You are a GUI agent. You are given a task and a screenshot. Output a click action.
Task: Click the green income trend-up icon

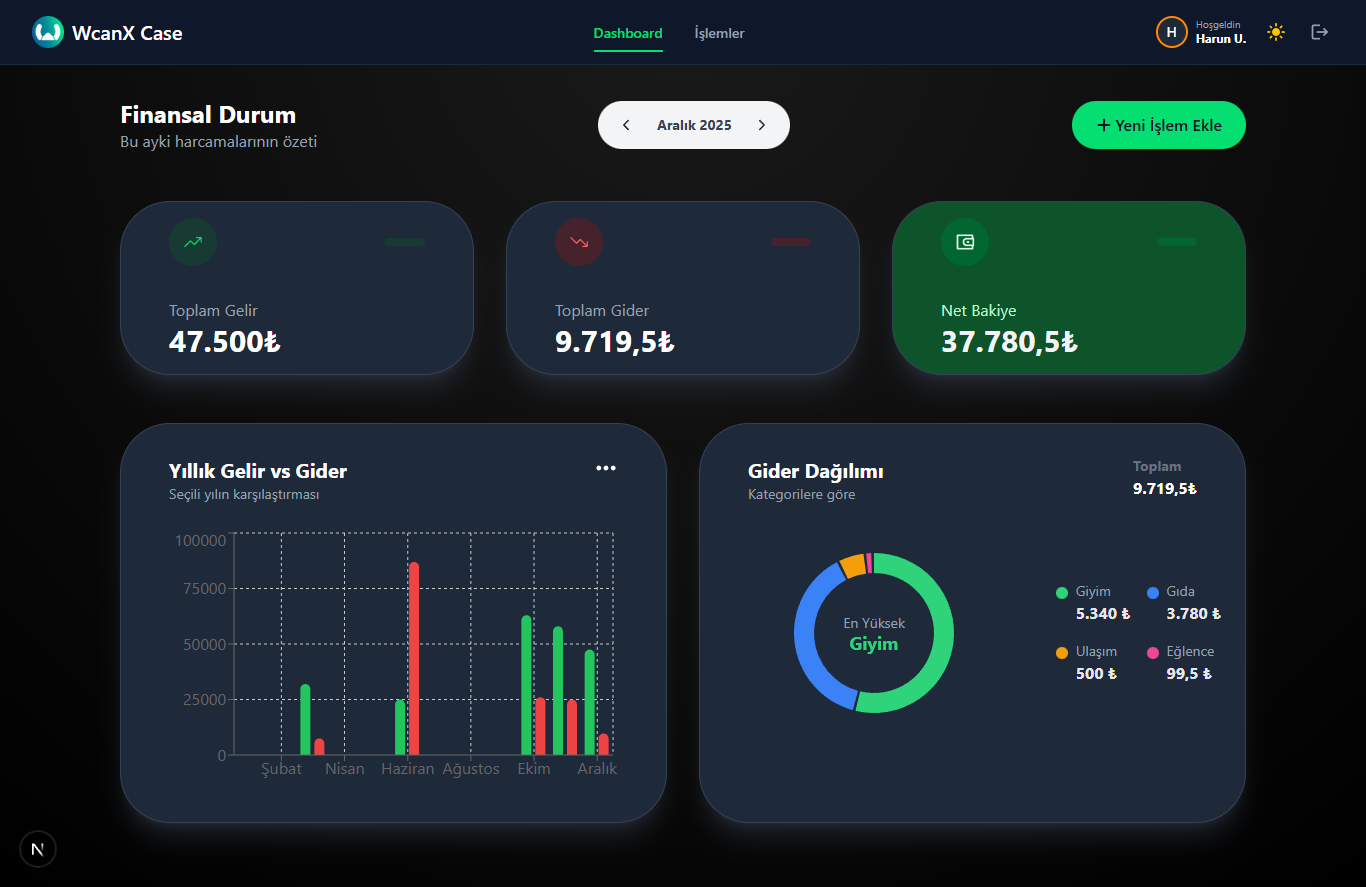tap(193, 242)
